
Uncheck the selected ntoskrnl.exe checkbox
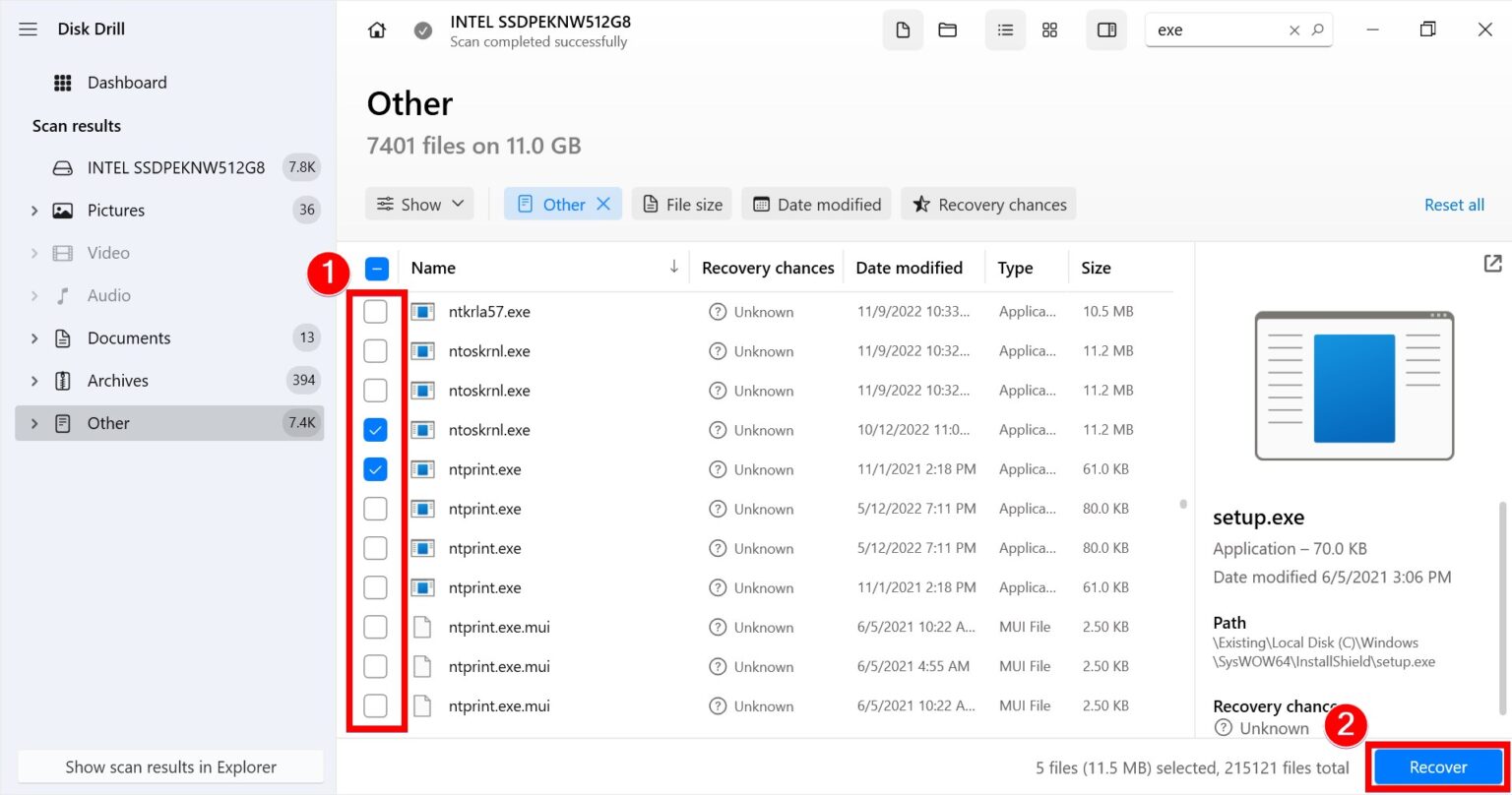(x=375, y=429)
